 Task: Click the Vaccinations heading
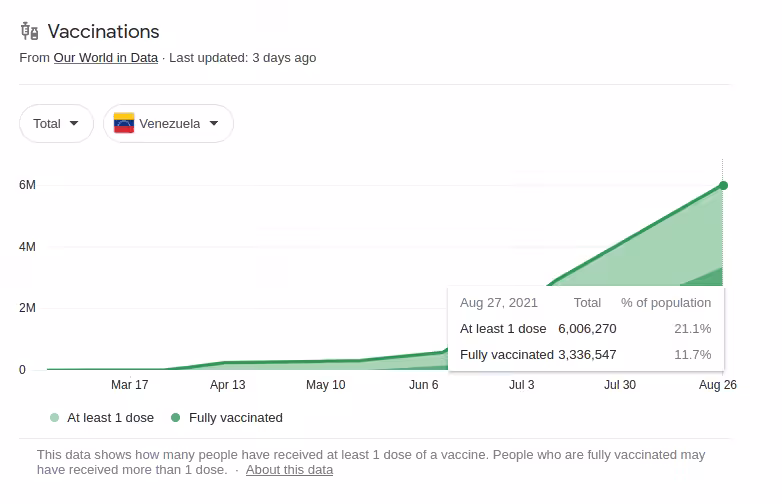coord(103,32)
